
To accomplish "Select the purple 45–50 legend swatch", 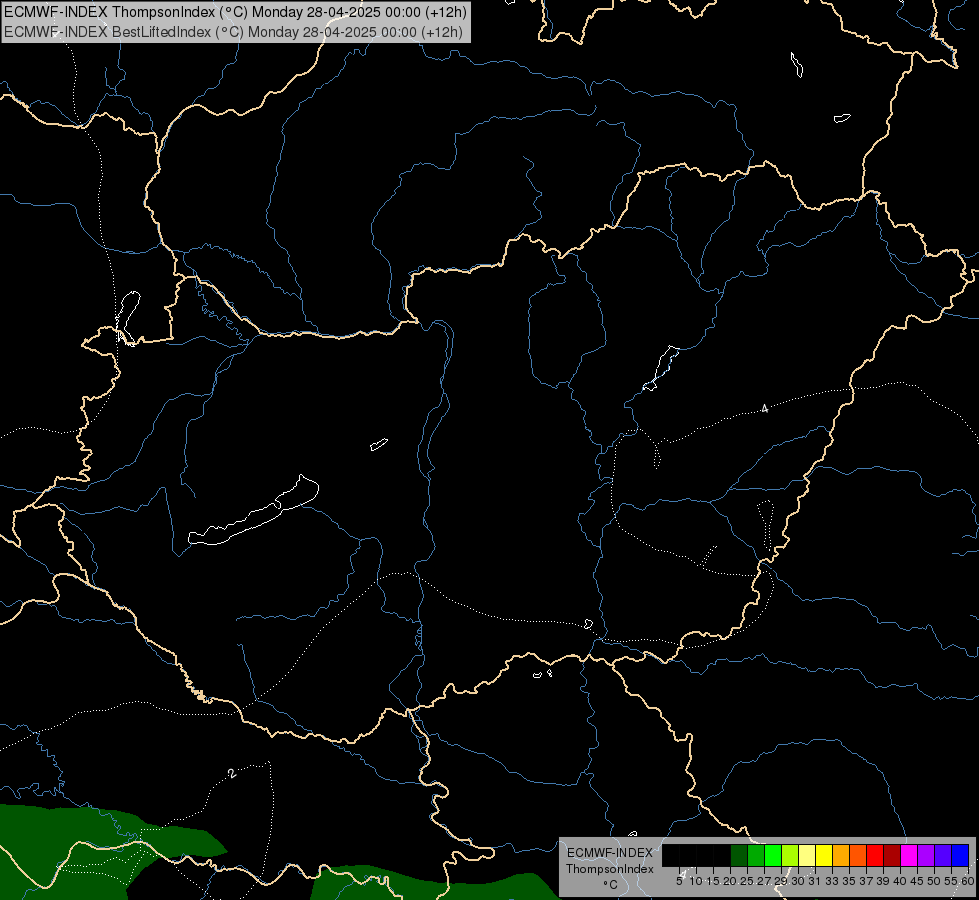I will 926,856.
